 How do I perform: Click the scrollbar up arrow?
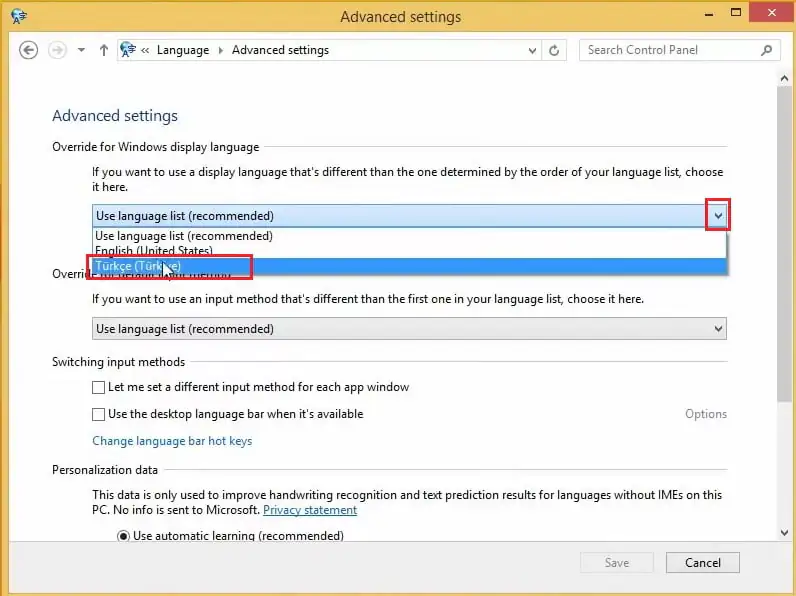784,79
